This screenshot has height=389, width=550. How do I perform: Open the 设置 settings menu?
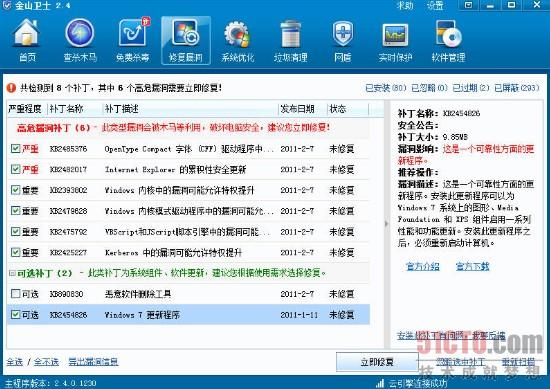click(x=435, y=5)
